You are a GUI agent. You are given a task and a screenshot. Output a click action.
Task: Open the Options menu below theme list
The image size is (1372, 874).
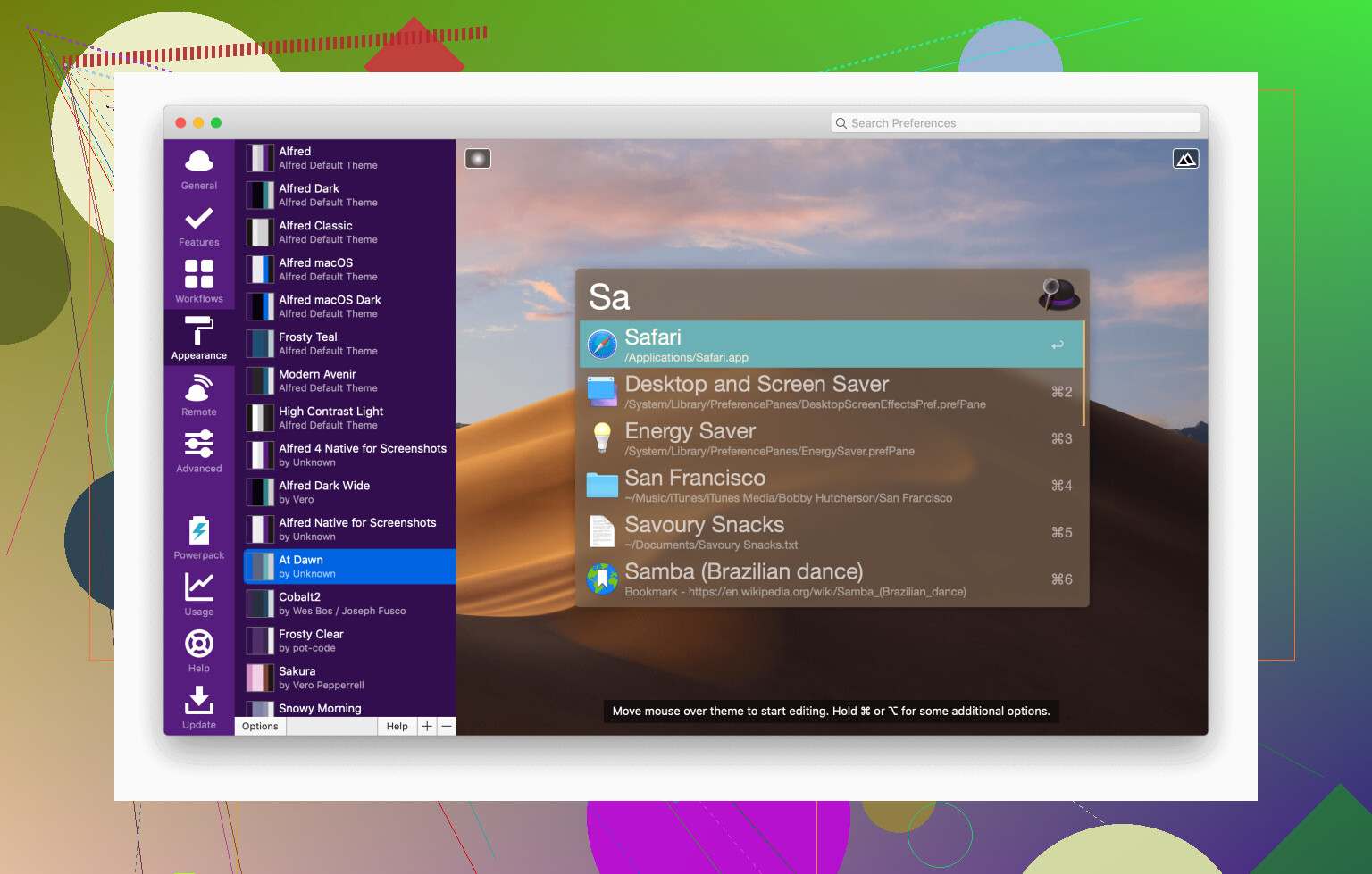click(260, 727)
